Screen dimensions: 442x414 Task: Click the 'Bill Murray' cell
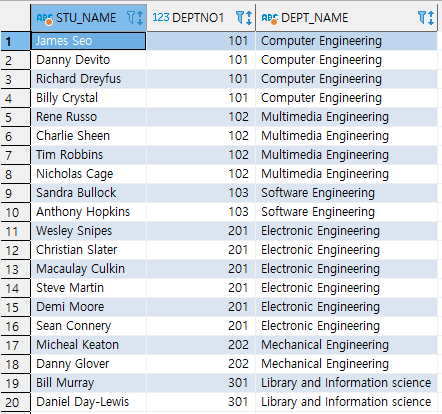pyautogui.click(x=88, y=383)
